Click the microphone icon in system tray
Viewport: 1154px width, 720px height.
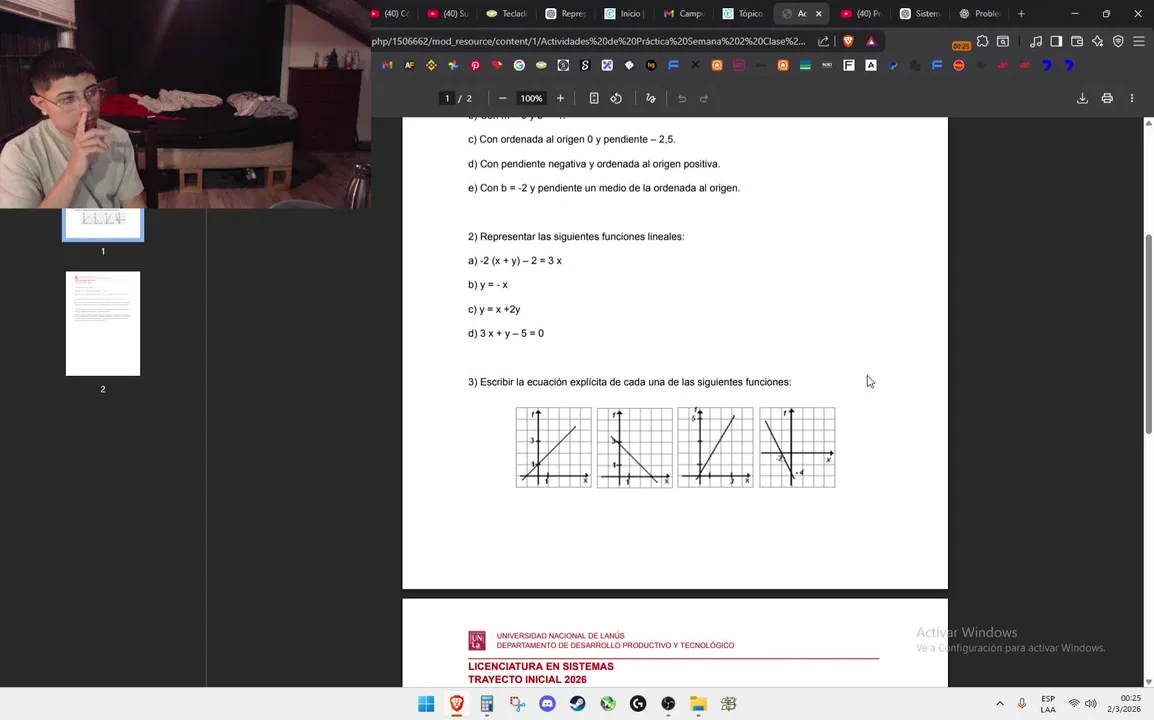tap(1022, 704)
